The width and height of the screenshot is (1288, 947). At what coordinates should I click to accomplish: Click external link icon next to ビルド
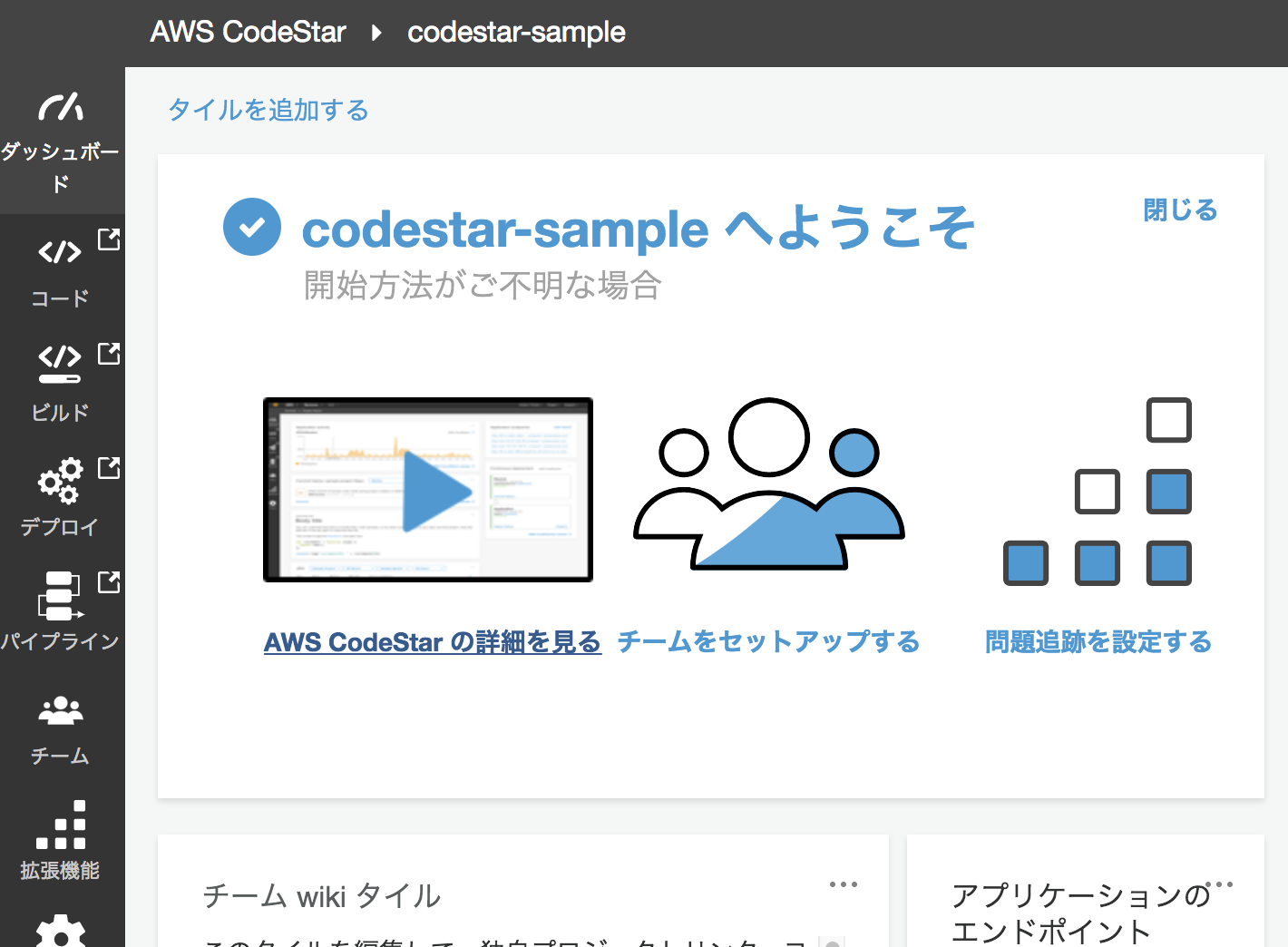point(109,354)
